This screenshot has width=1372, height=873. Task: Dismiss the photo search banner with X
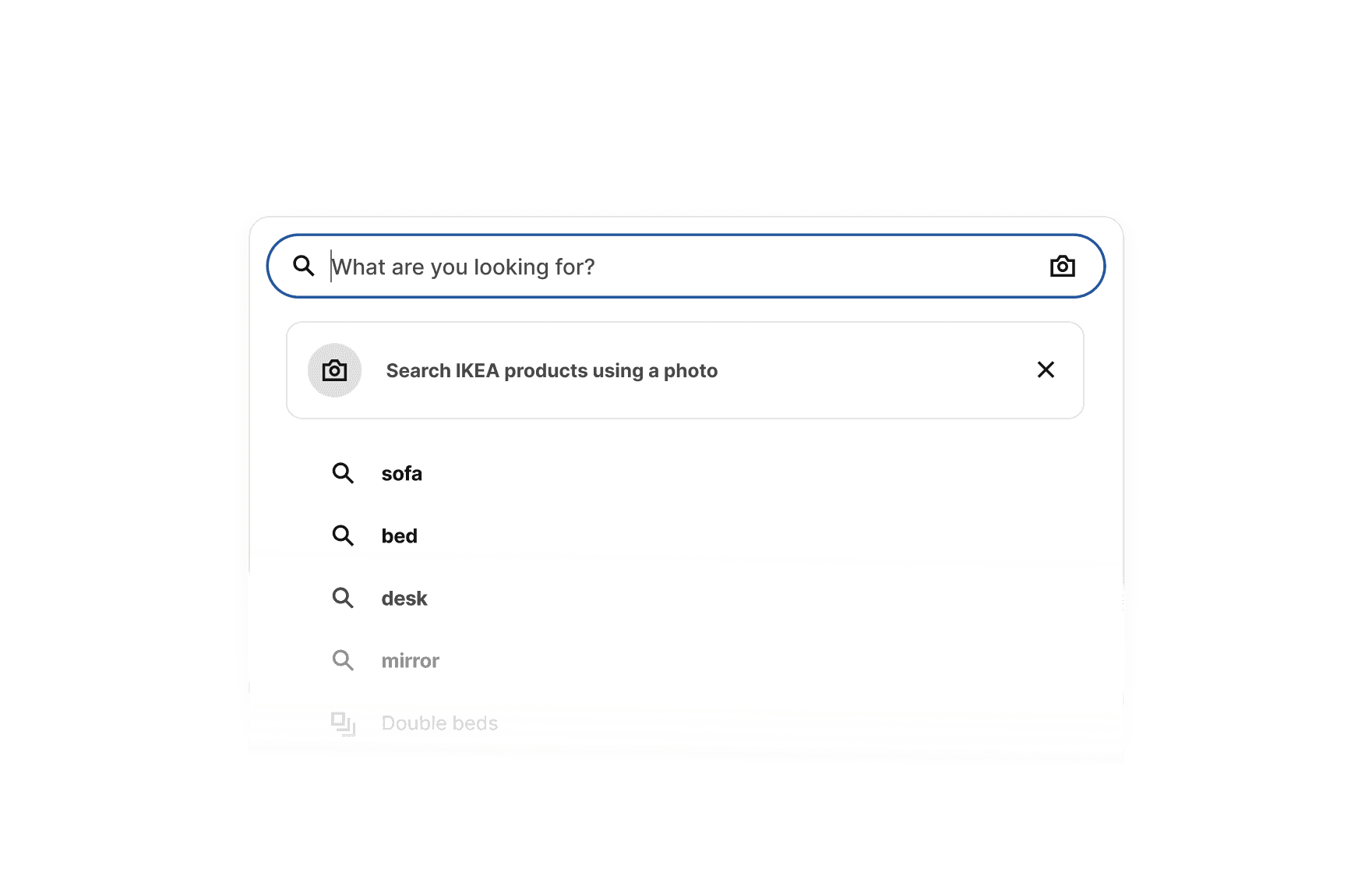point(1046,369)
